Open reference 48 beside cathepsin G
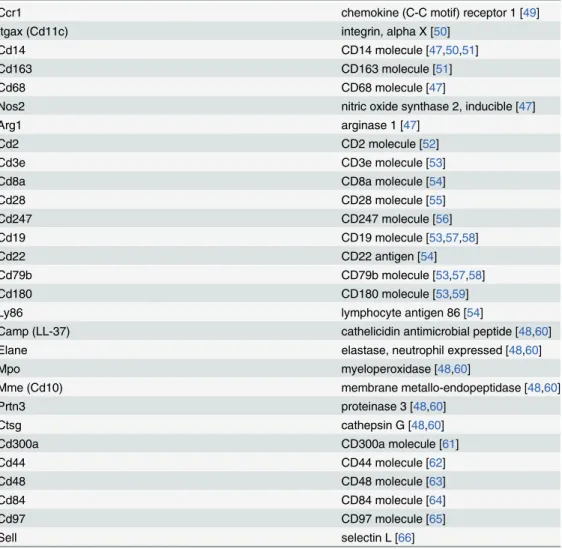This screenshot has width=562, height=549. click(418, 425)
